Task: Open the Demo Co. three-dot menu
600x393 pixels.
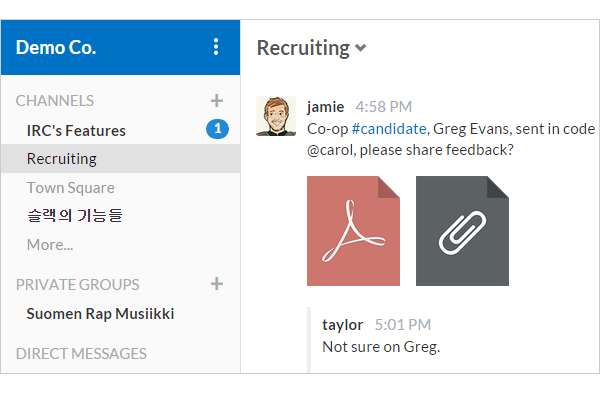Action: pyautogui.click(x=216, y=47)
